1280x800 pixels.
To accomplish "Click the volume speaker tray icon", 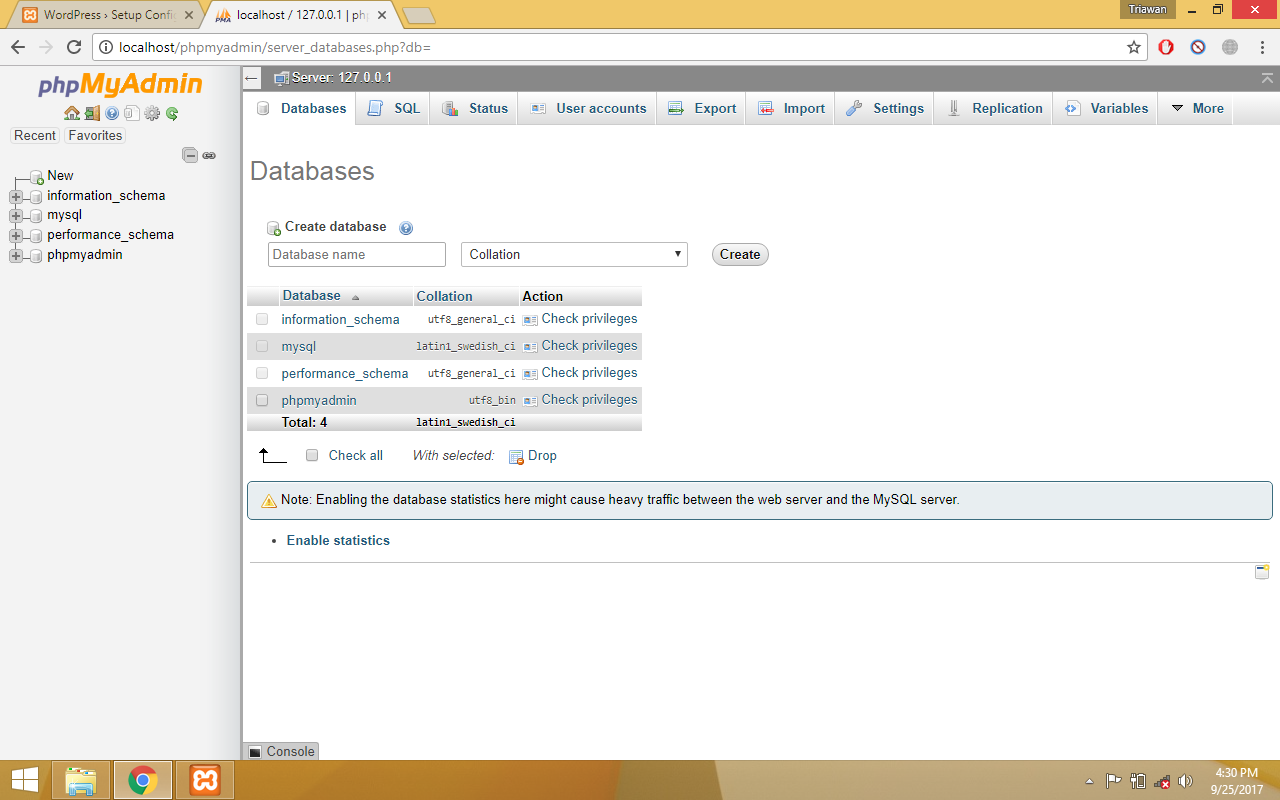I will (1186, 781).
